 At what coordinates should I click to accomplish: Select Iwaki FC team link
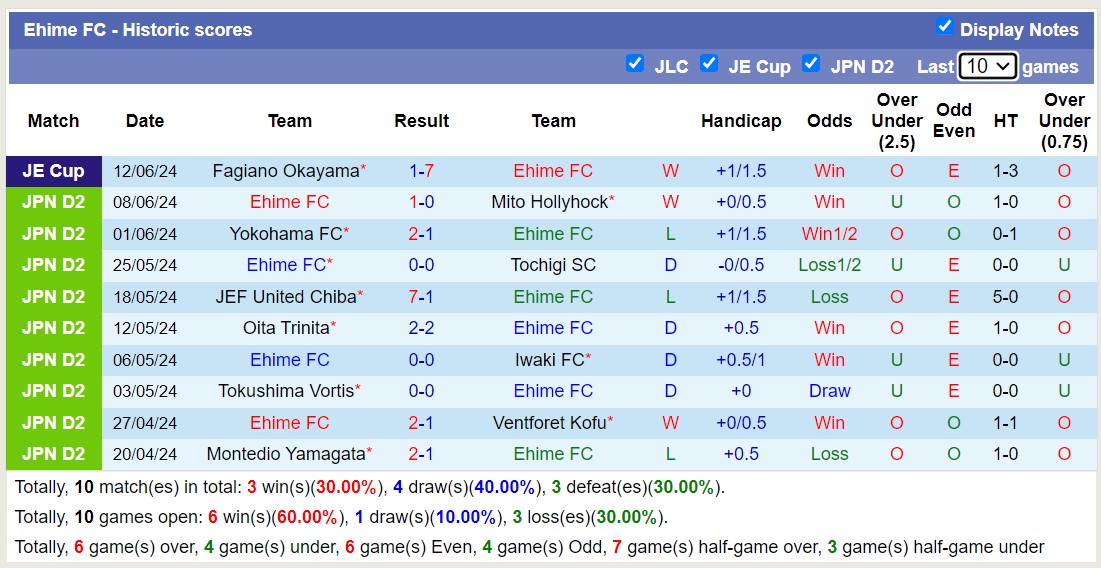549,360
